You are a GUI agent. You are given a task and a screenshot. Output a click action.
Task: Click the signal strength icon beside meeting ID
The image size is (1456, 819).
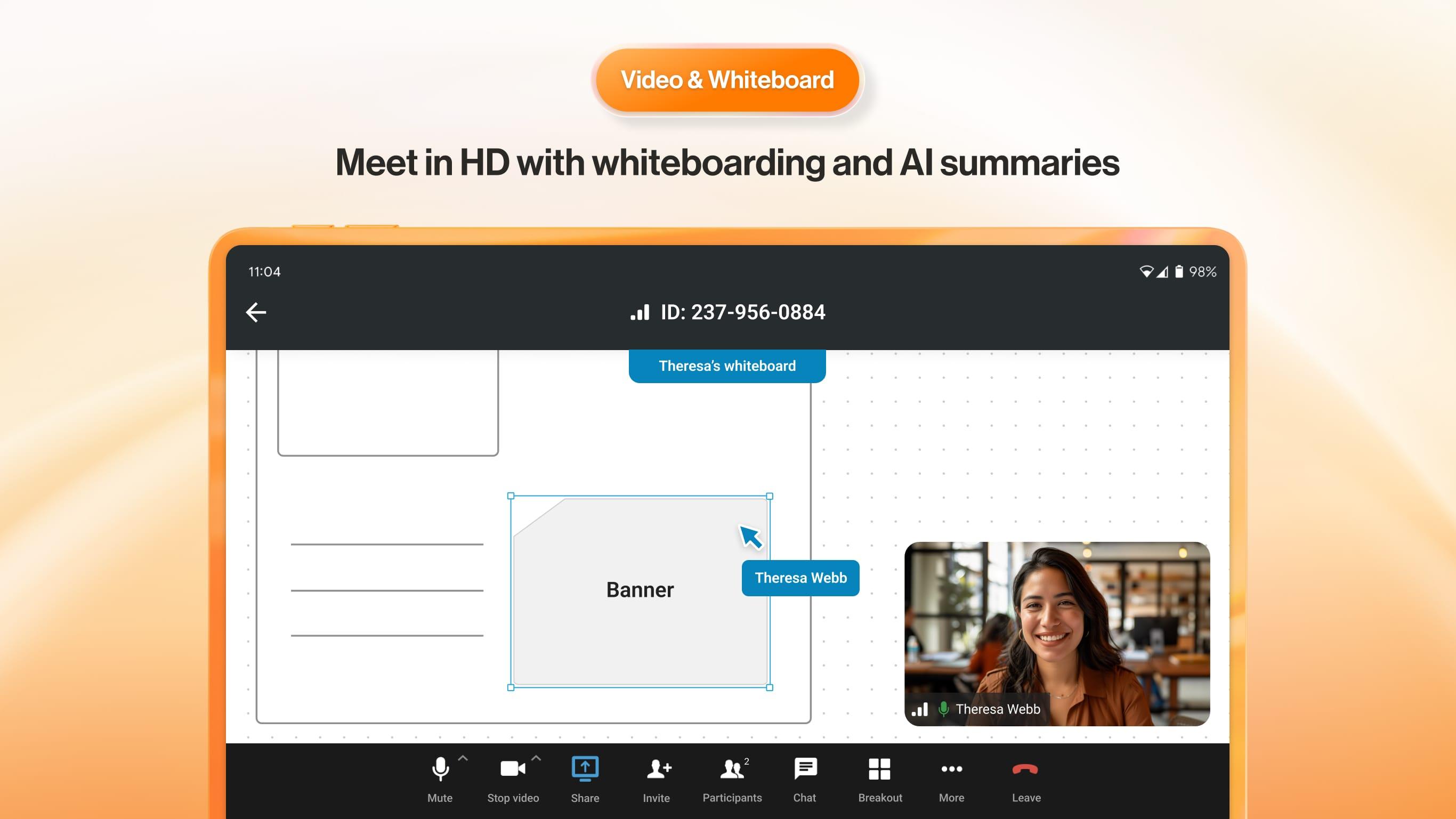tap(640, 313)
